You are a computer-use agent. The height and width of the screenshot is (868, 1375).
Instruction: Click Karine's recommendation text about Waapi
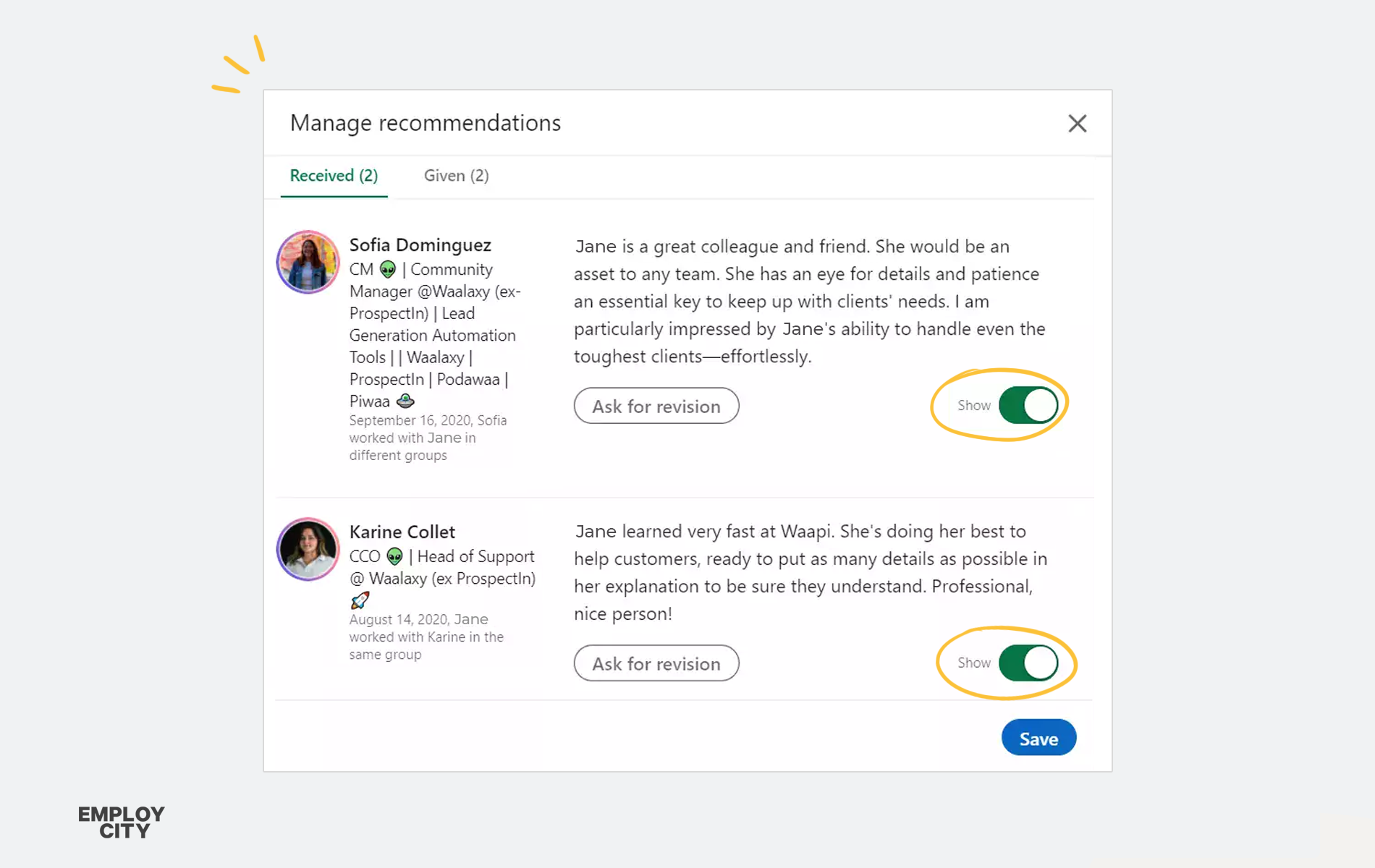click(811, 572)
